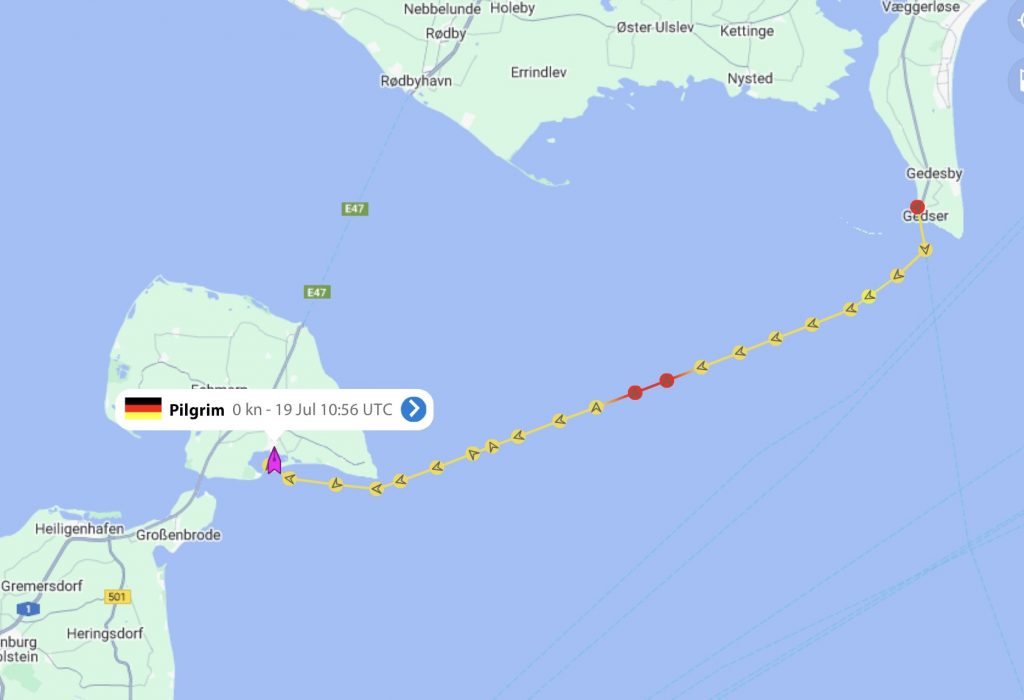Screen dimensions: 1024x700
Task: Click the Nysted town label
Action: 750,78
